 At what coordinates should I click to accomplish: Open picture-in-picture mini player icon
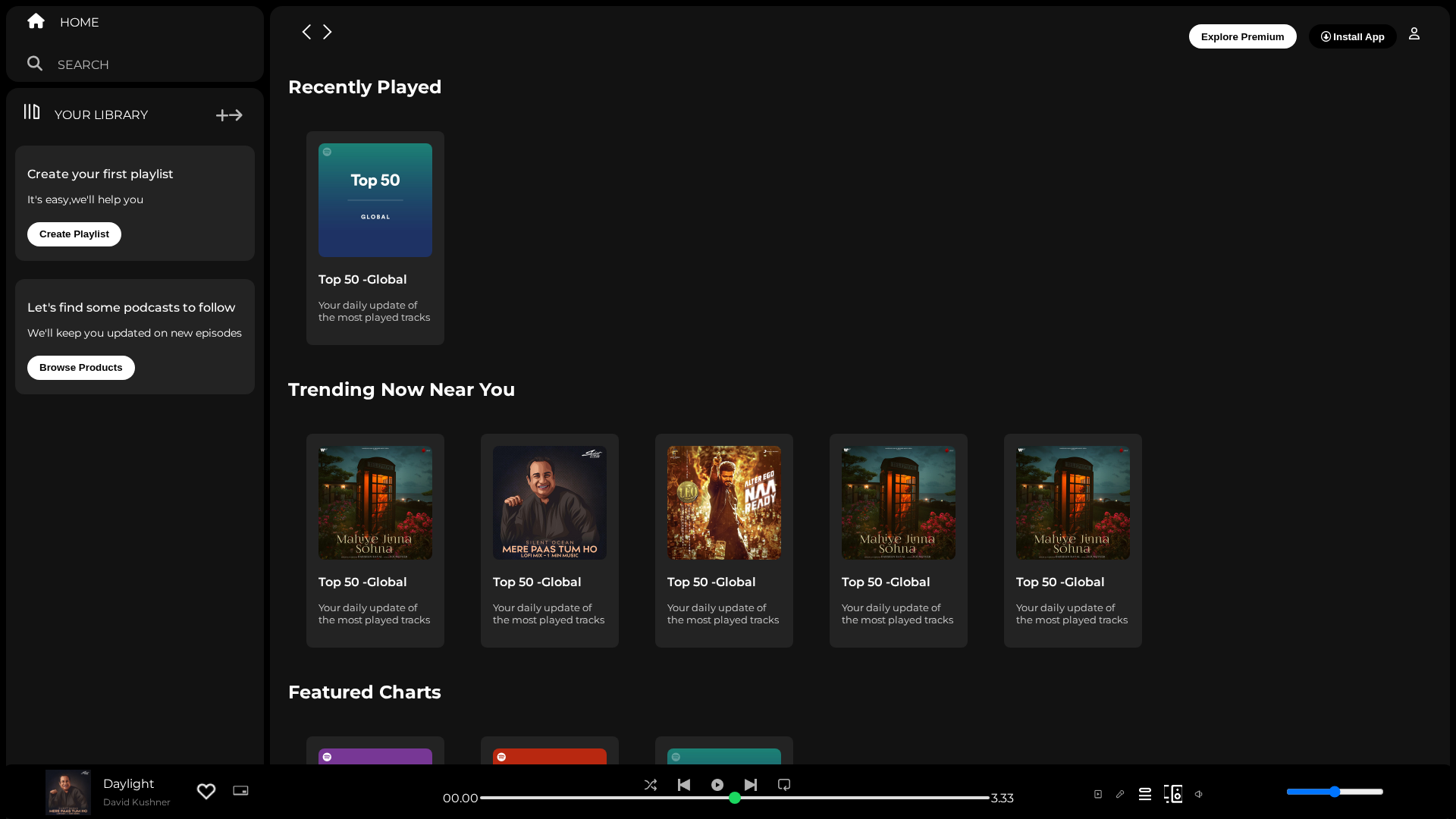(x=240, y=791)
